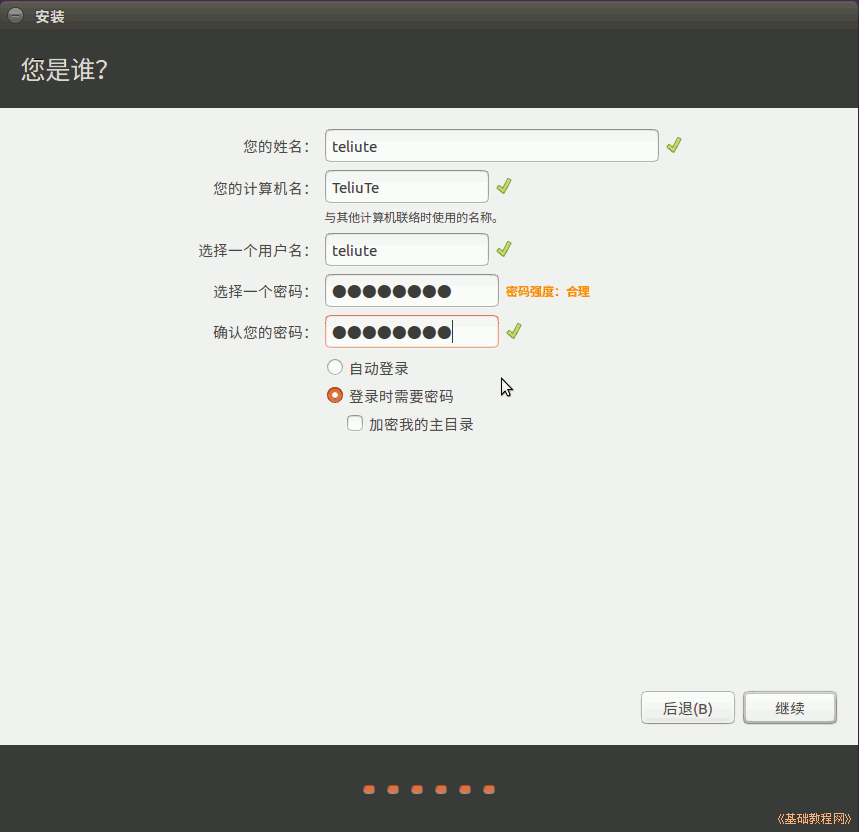Click the 与其他计算机联络时使用的名称 hint text

[x=411, y=217]
